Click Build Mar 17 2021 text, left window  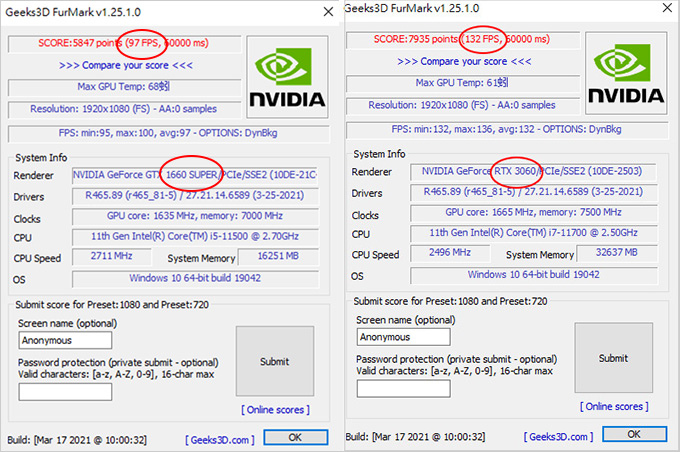coord(77,440)
